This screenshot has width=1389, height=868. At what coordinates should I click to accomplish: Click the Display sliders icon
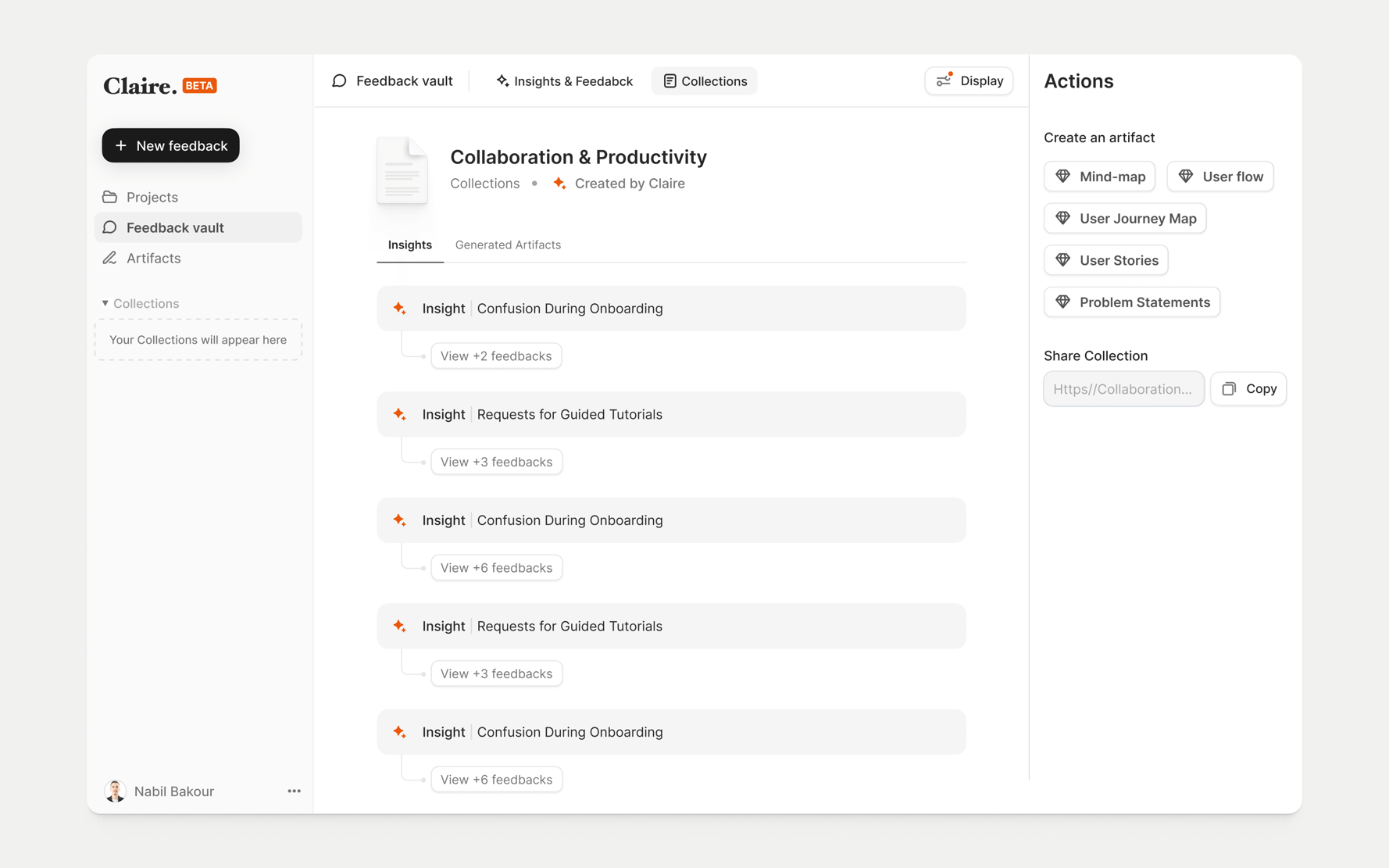pyautogui.click(x=944, y=80)
